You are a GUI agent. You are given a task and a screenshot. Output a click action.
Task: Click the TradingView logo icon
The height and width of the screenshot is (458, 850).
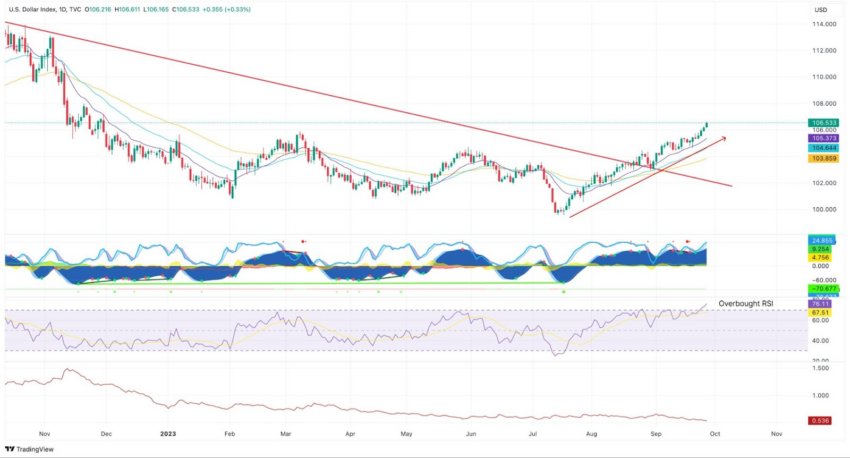tap(10, 449)
